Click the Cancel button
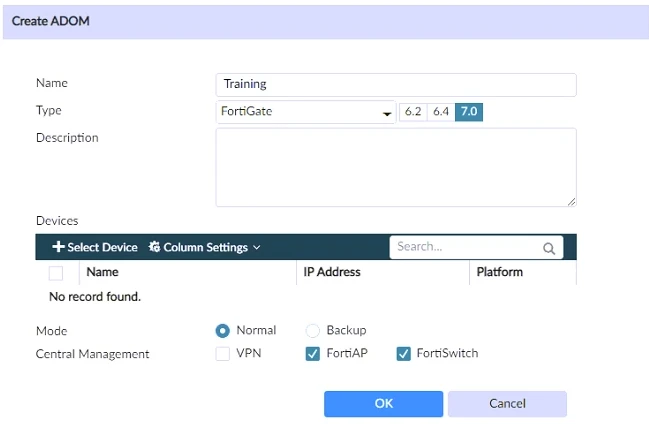Image resolution: width=649 pixels, height=424 pixels. pos(507,403)
